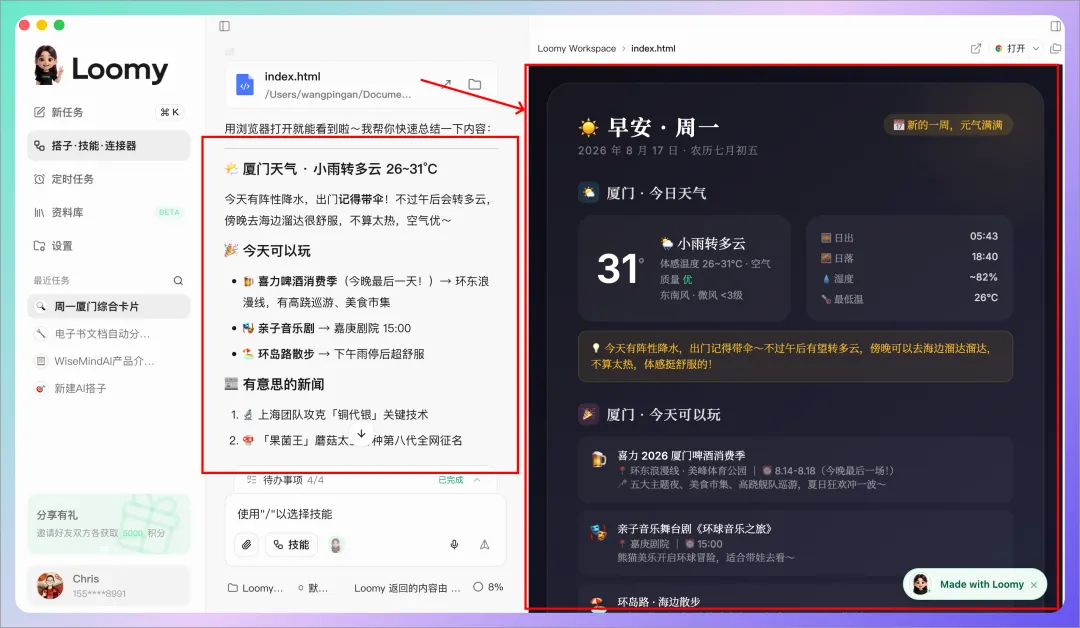Click 湿度 ~82% row in preview
This screenshot has height=628, width=1080.
point(909,278)
